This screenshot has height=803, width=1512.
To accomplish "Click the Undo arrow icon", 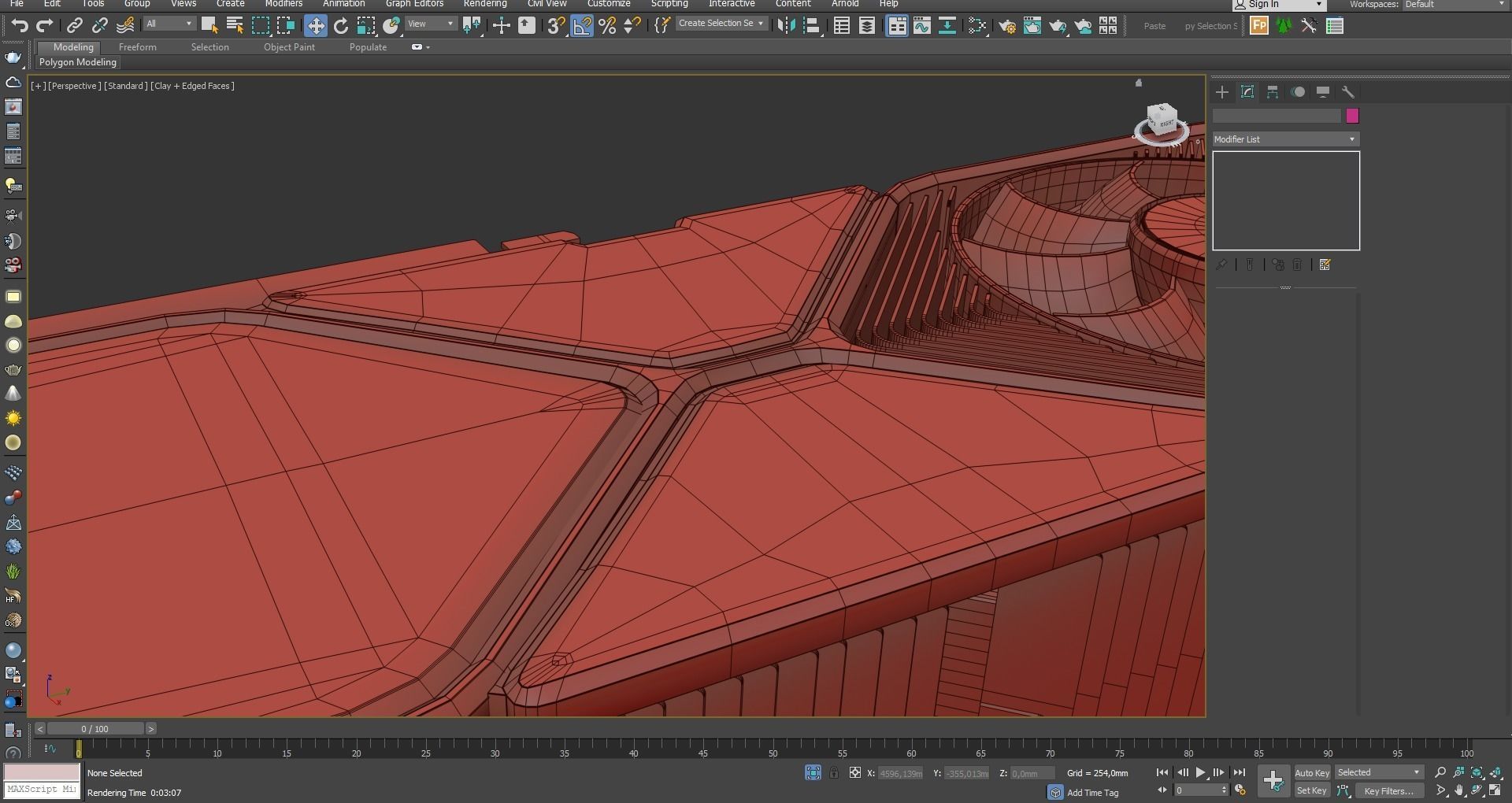I will [20, 25].
